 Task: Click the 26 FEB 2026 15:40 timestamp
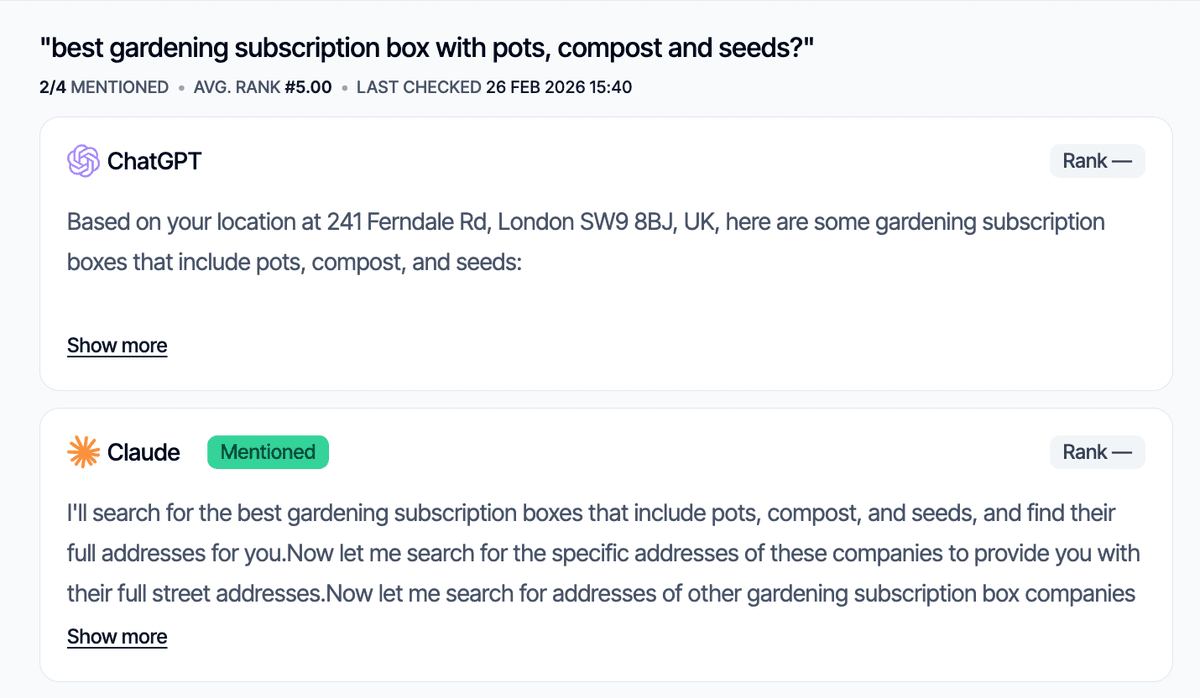pyautogui.click(x=559, y=87)
